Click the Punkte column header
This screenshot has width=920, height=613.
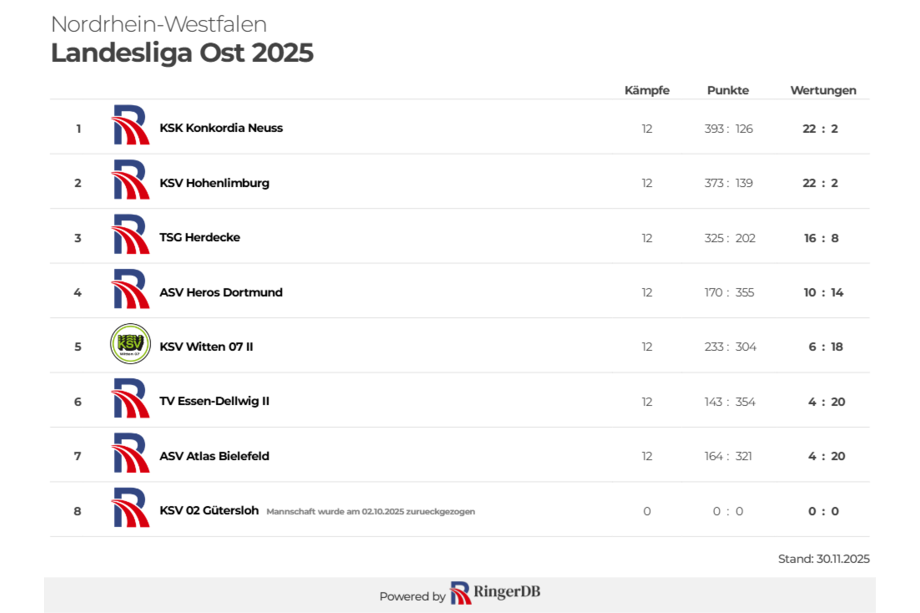point(727,90)
